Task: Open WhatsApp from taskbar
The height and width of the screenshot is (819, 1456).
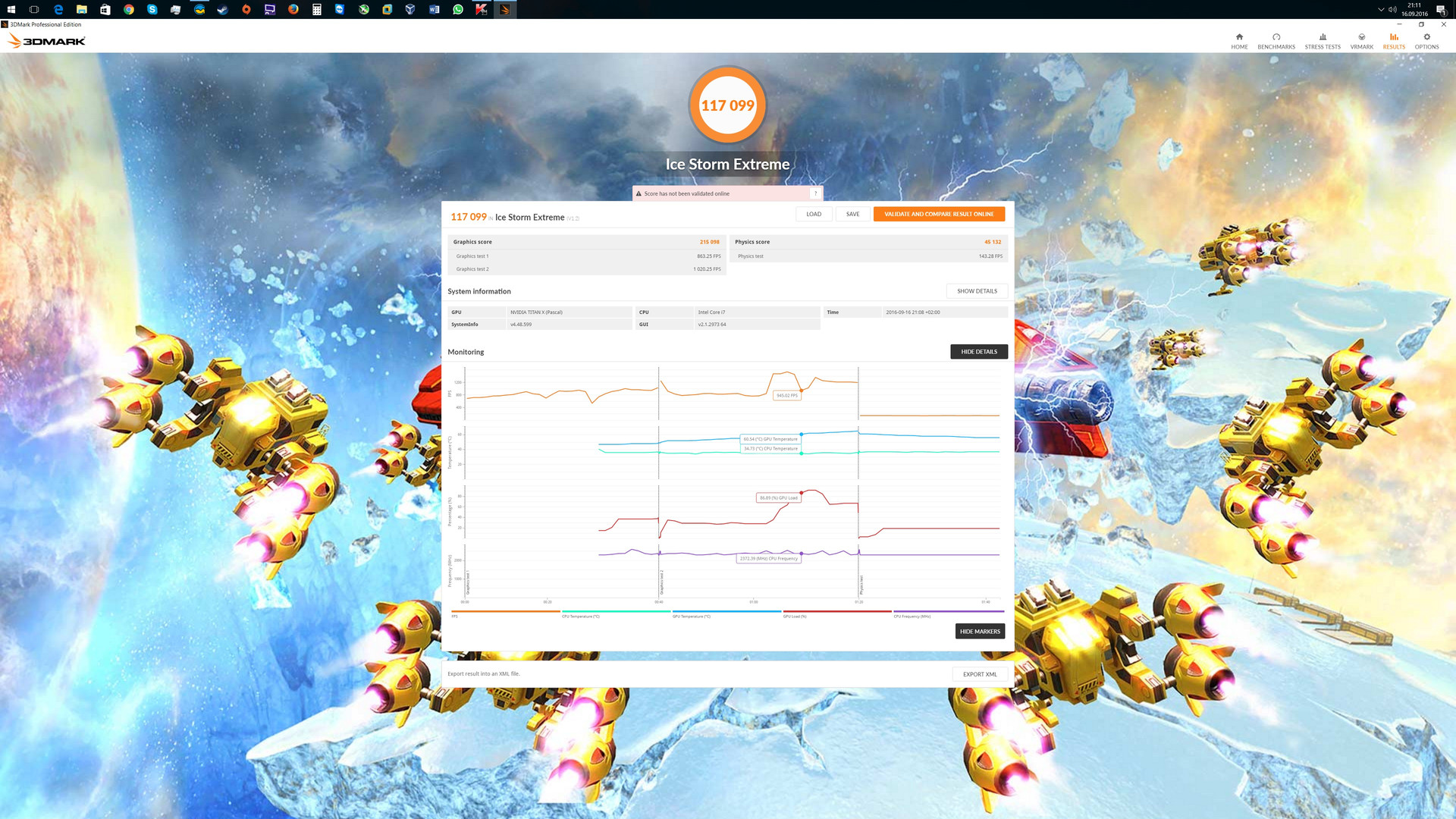Action: pyautogui.click(x=458, y=9)
